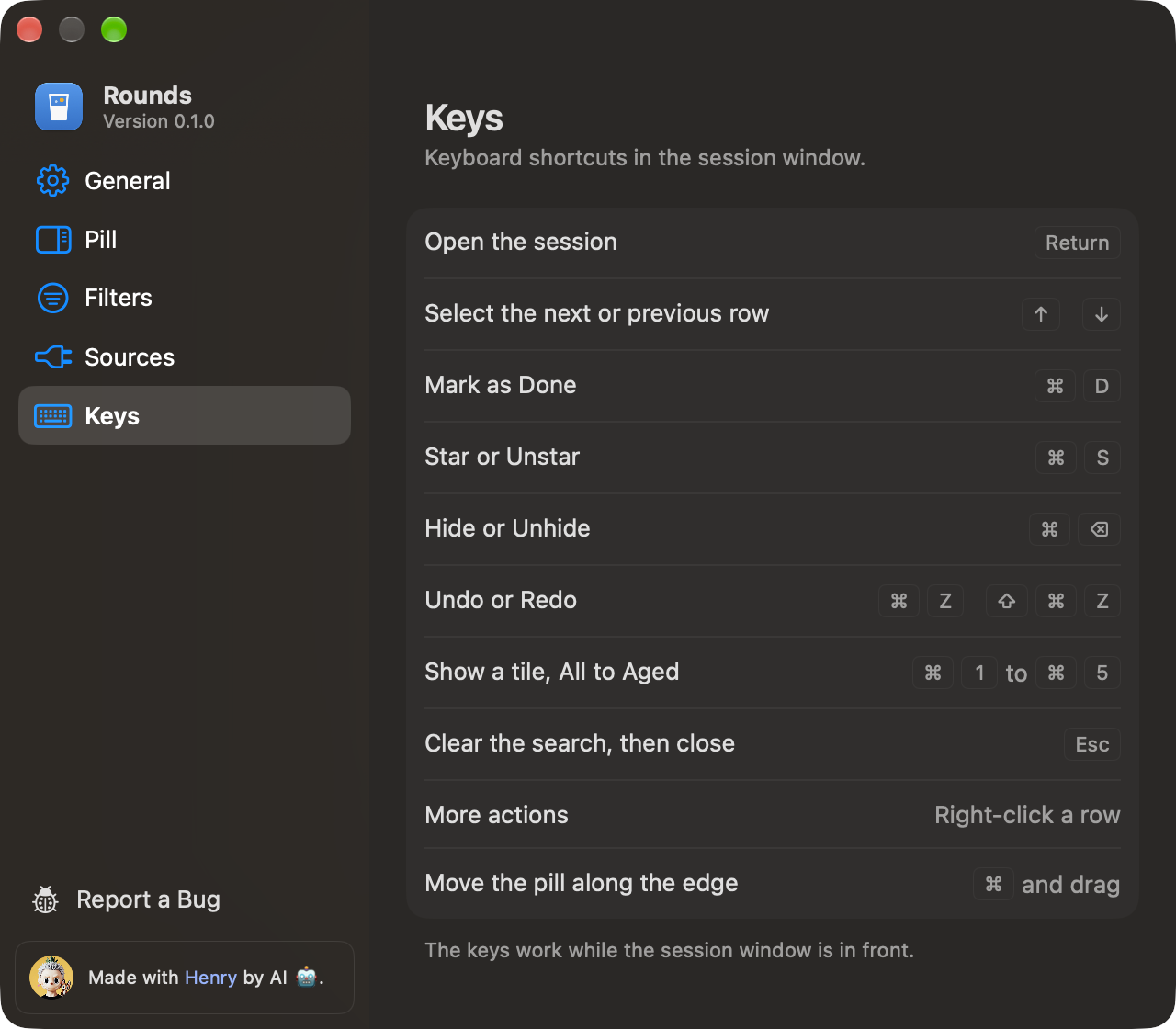The image size is (1176, 1029).
Task: Click the 'More actions' row label
Action: coord(496,815)
